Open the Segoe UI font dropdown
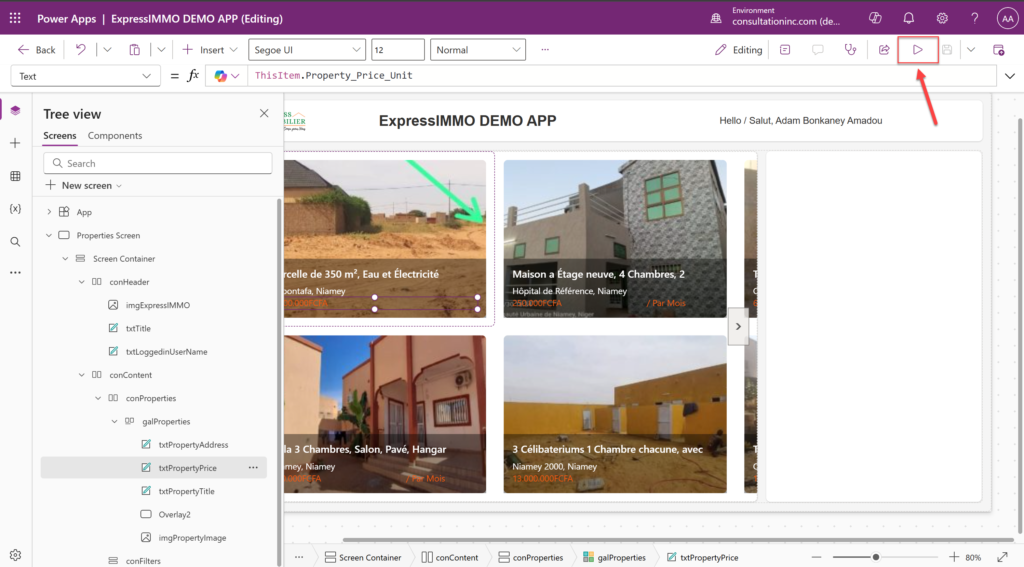The image size is (1024, 567). pyautogui.click(x=306, y=50)
